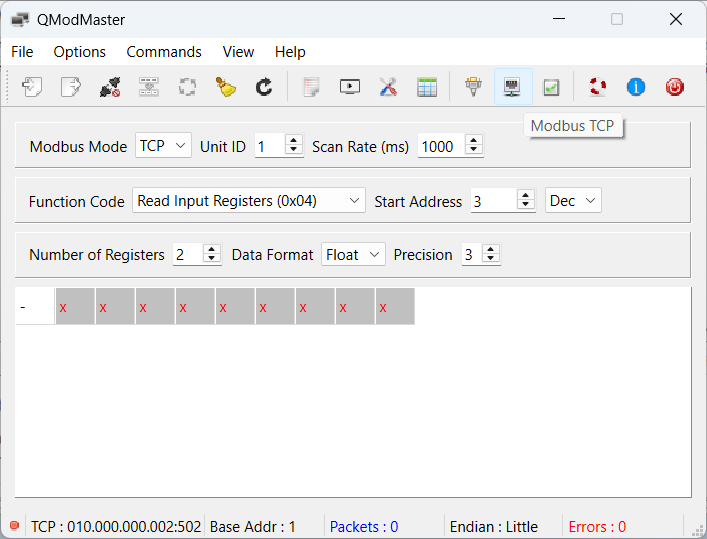Click the Errors : 0 status text
The height and width of the screenshot is (539, 707).
(597, 526)
